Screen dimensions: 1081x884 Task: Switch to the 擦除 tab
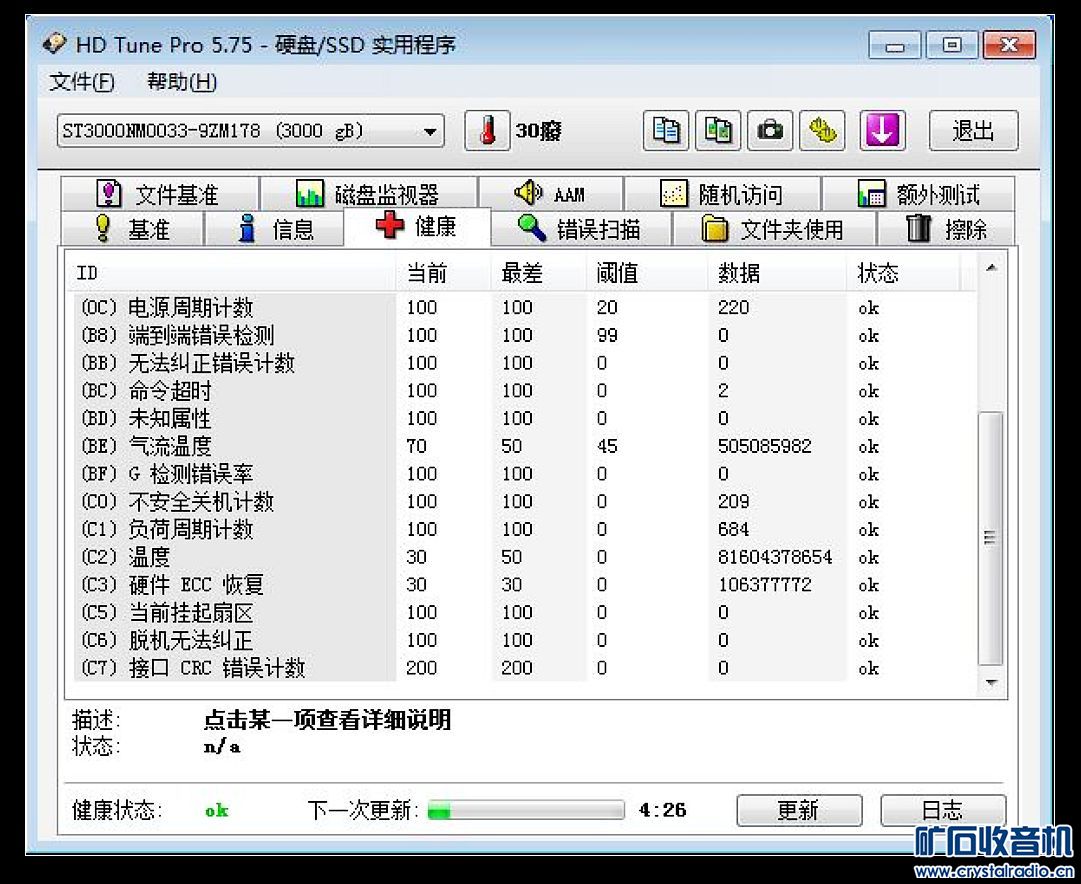coord(945,228)
